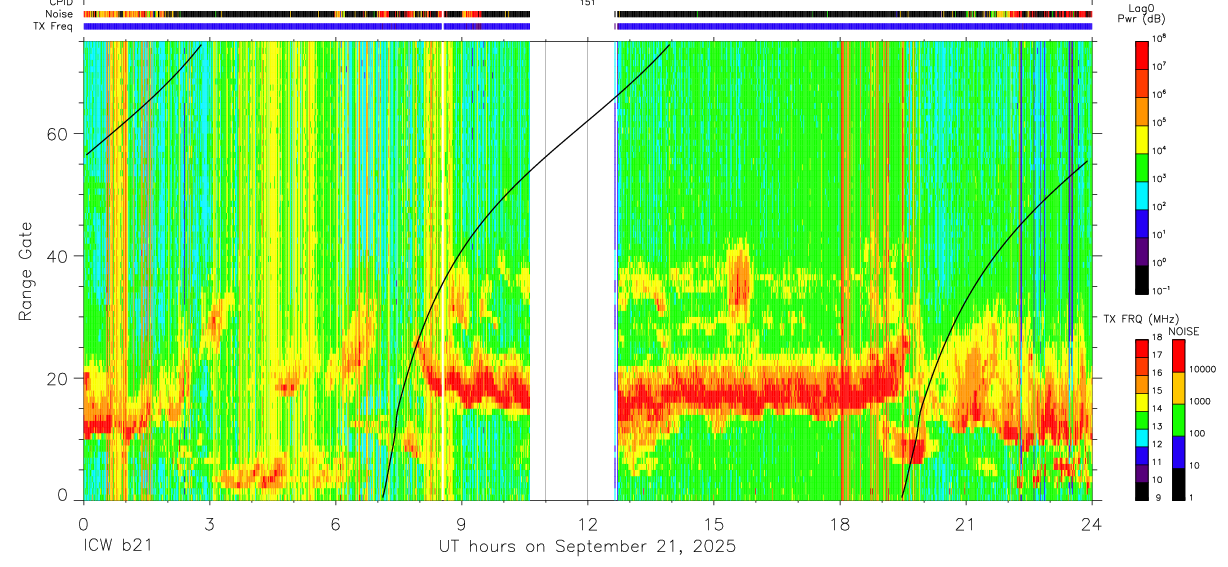Click the '10000' label on the NOISE legend
Viewport: 1228px width, 567px height.
point(1201,370)
